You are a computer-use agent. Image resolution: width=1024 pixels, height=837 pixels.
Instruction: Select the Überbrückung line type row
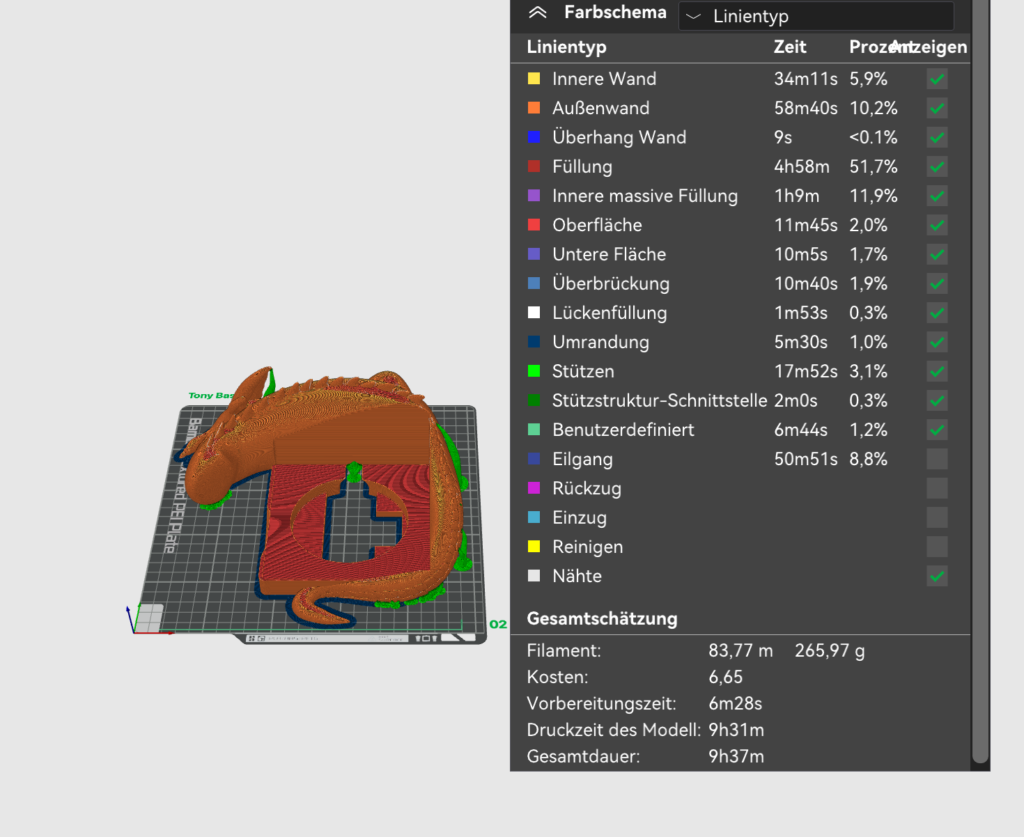[x=610, y=284]
